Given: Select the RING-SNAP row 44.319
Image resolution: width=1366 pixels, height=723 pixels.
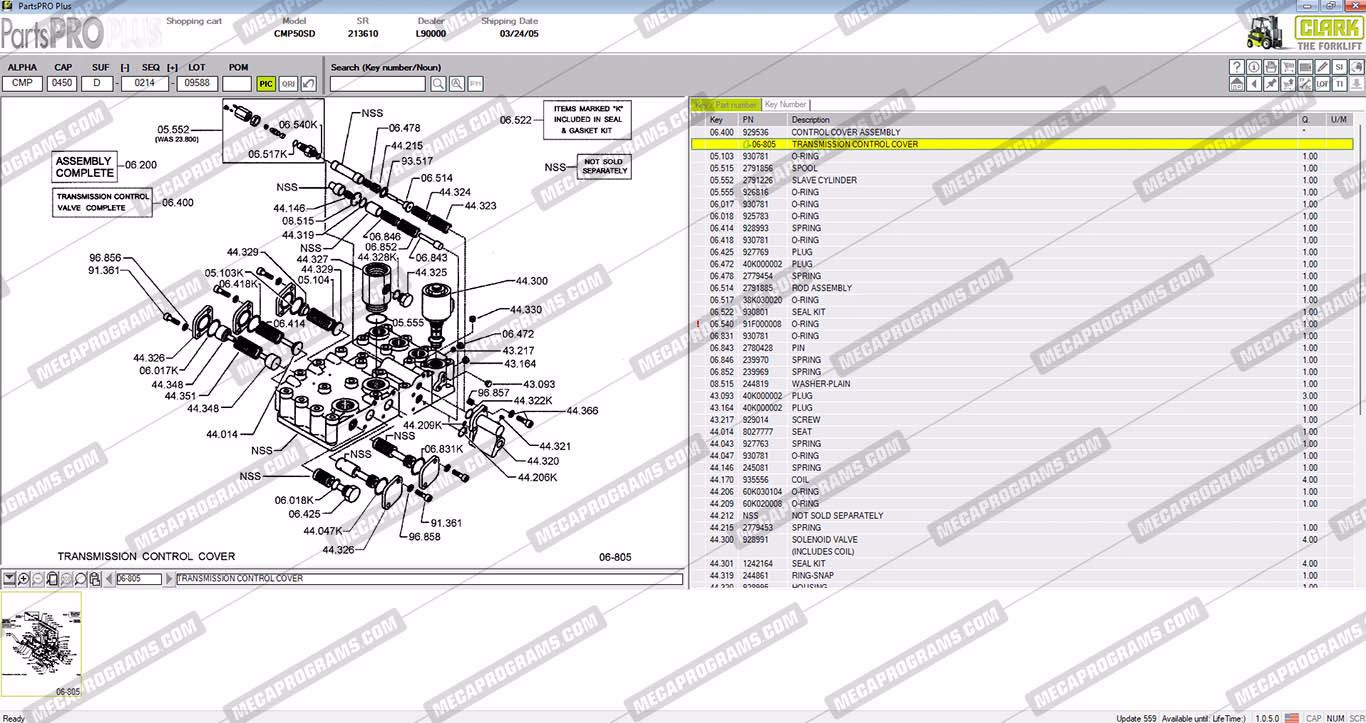Looking at the screenshot, I should [1022, 576].
